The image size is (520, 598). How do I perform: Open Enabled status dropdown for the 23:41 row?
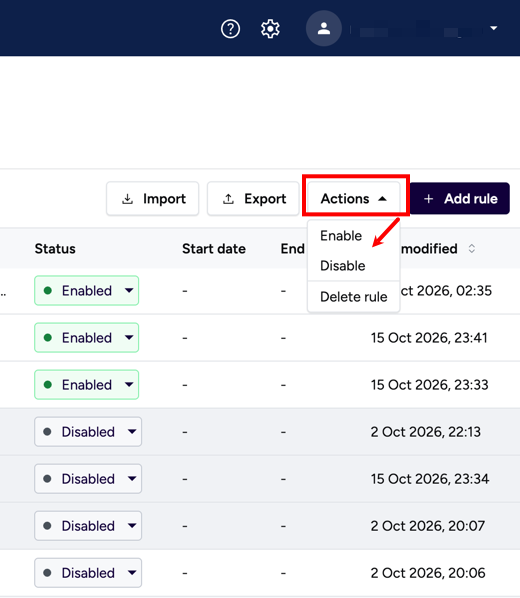click(x=87, y=338)
